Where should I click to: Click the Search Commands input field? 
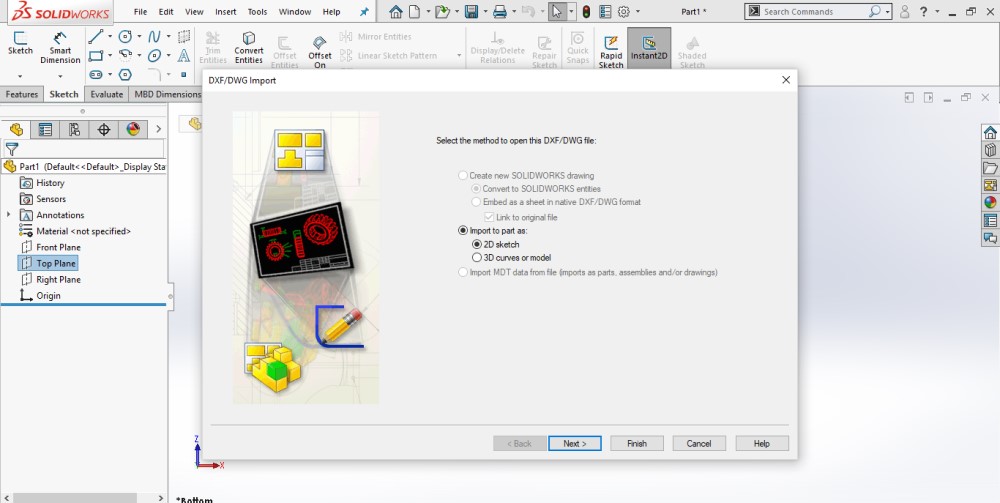(x=807, y=11)
